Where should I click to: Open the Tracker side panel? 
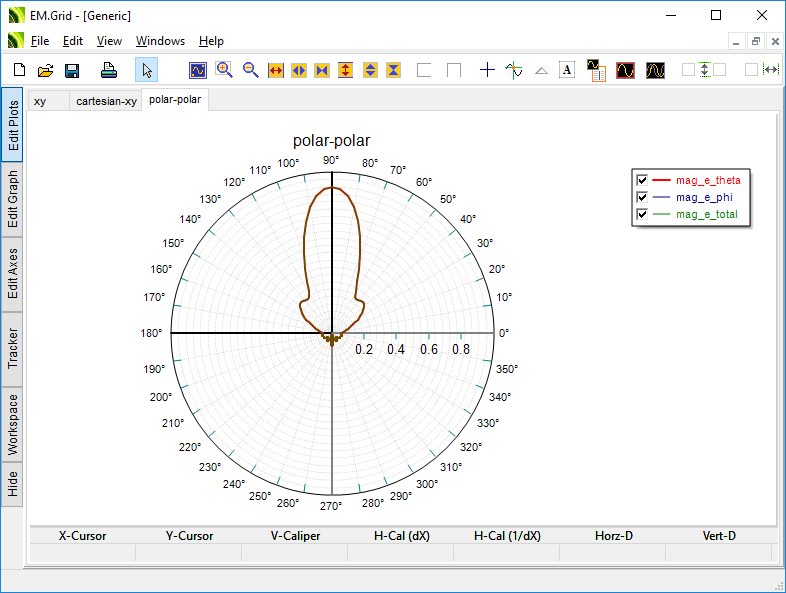click(x=13, y=348)
